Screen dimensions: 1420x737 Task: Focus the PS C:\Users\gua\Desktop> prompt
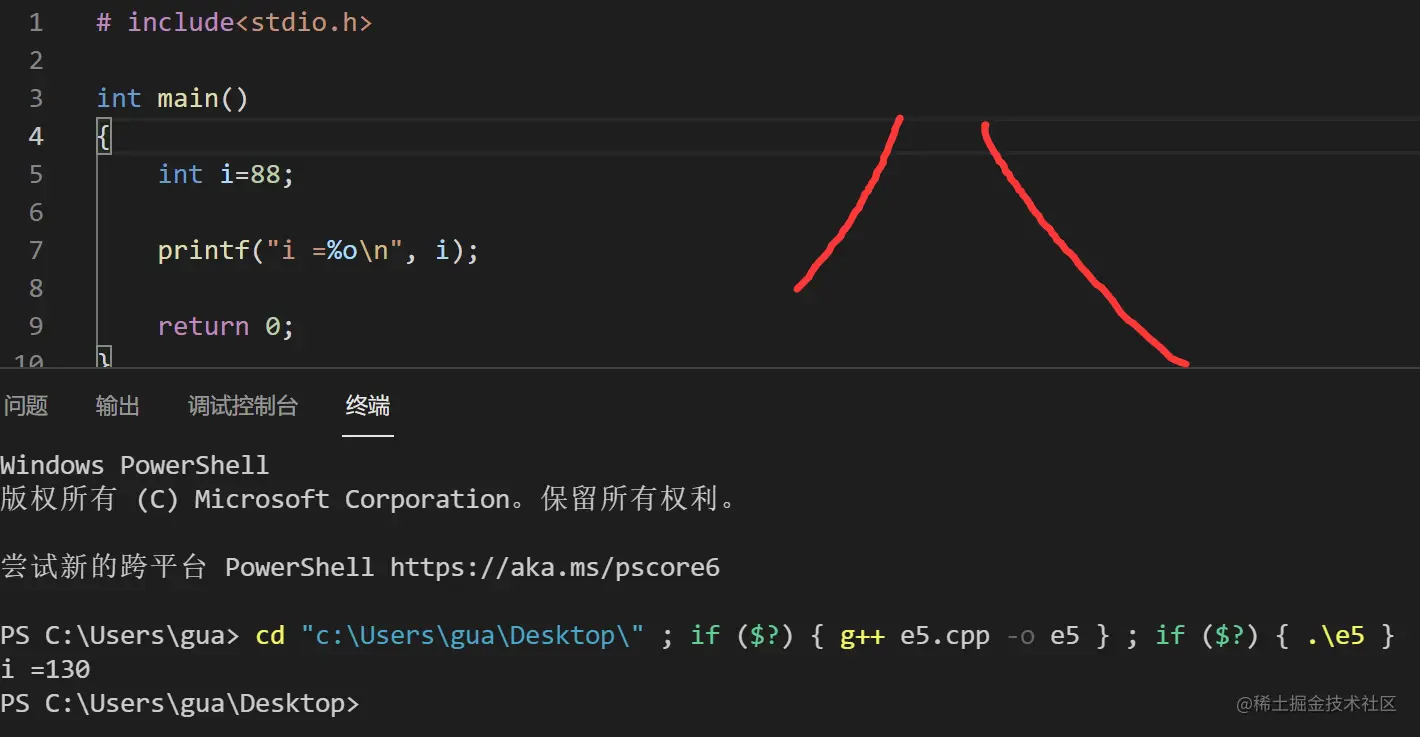pos(180,704)
